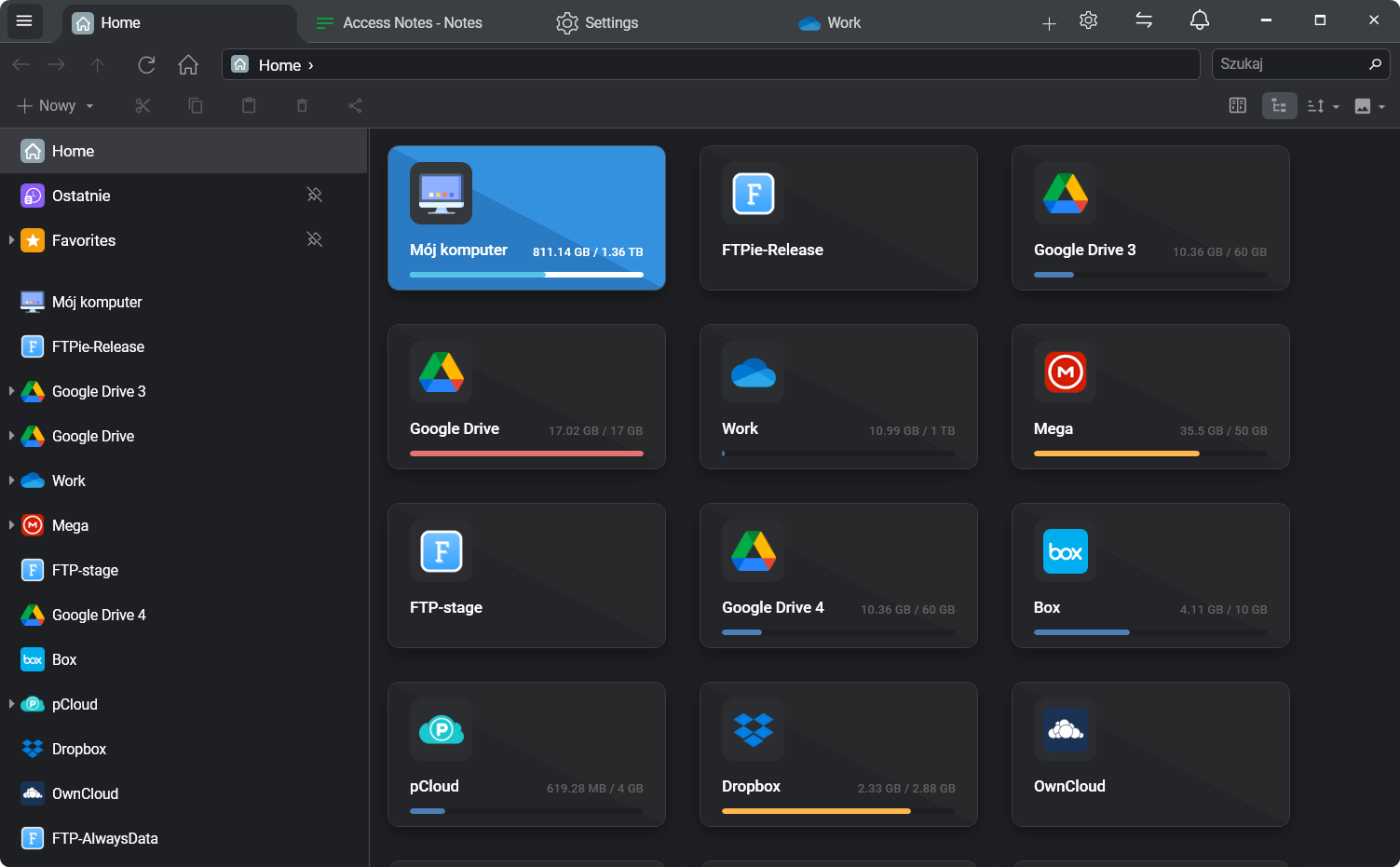Screen dimensions: 1400x867
Task: Click the Delete trash icon
Action: click(302, 105)
